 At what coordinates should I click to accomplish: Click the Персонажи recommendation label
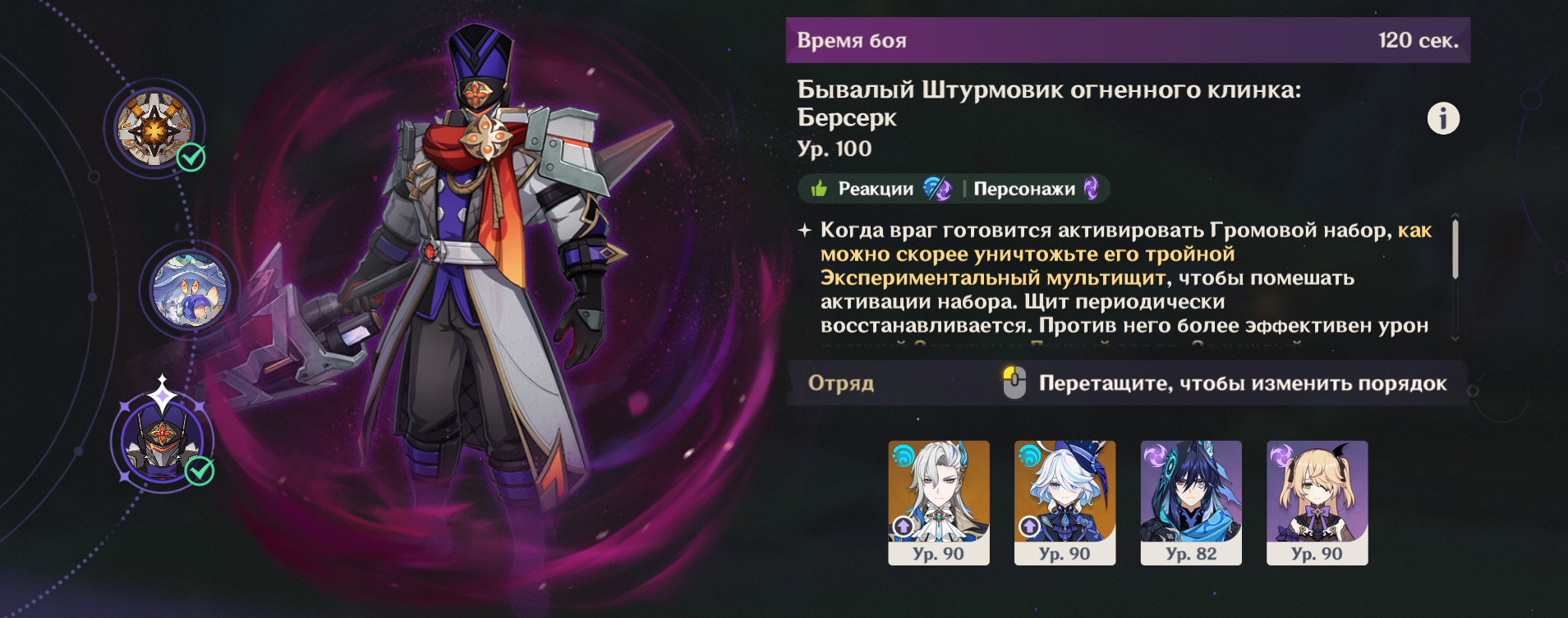coord(1024,189)
